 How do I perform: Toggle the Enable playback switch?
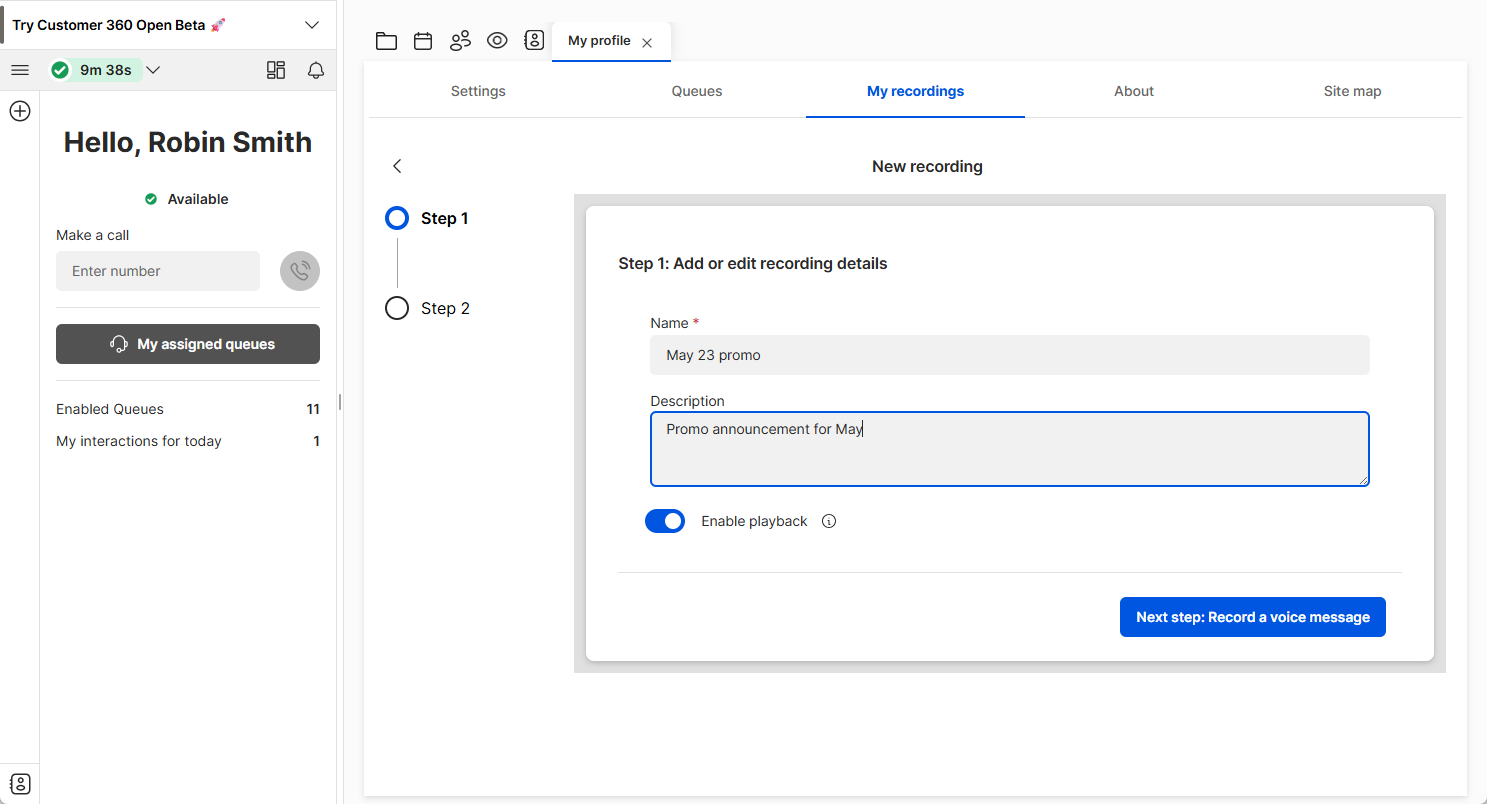click(x=665, y=521)
